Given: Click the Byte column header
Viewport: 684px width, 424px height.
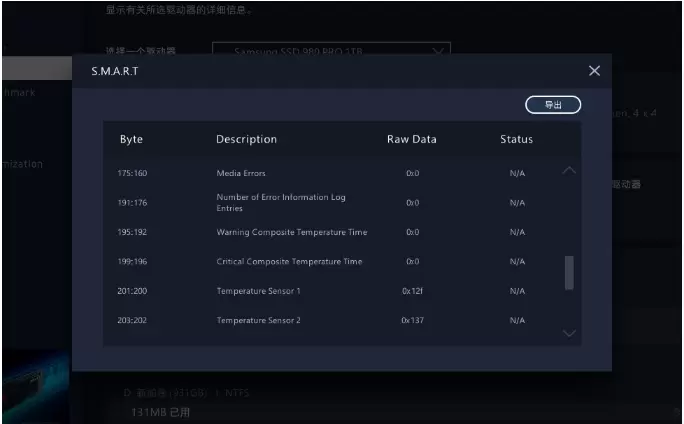Looking at the screenshot, I should [x=131, y=139].
